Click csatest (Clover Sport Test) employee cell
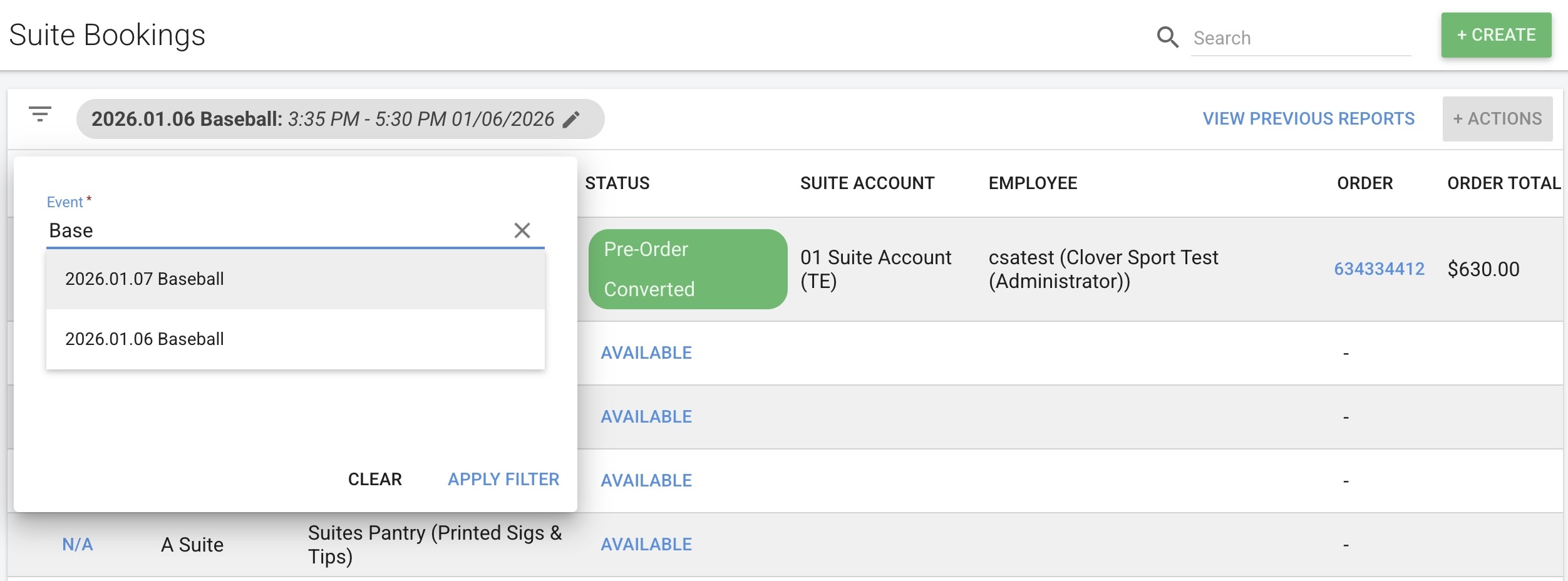 [1103, 269]
